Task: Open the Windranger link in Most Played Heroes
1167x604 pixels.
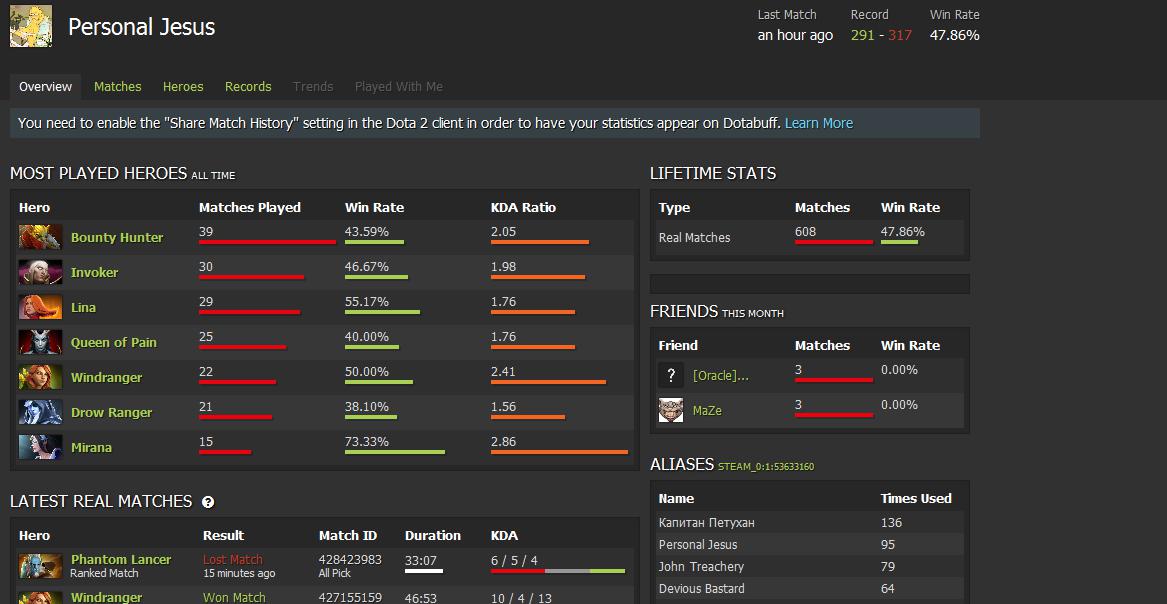Action: click(106, 377)
